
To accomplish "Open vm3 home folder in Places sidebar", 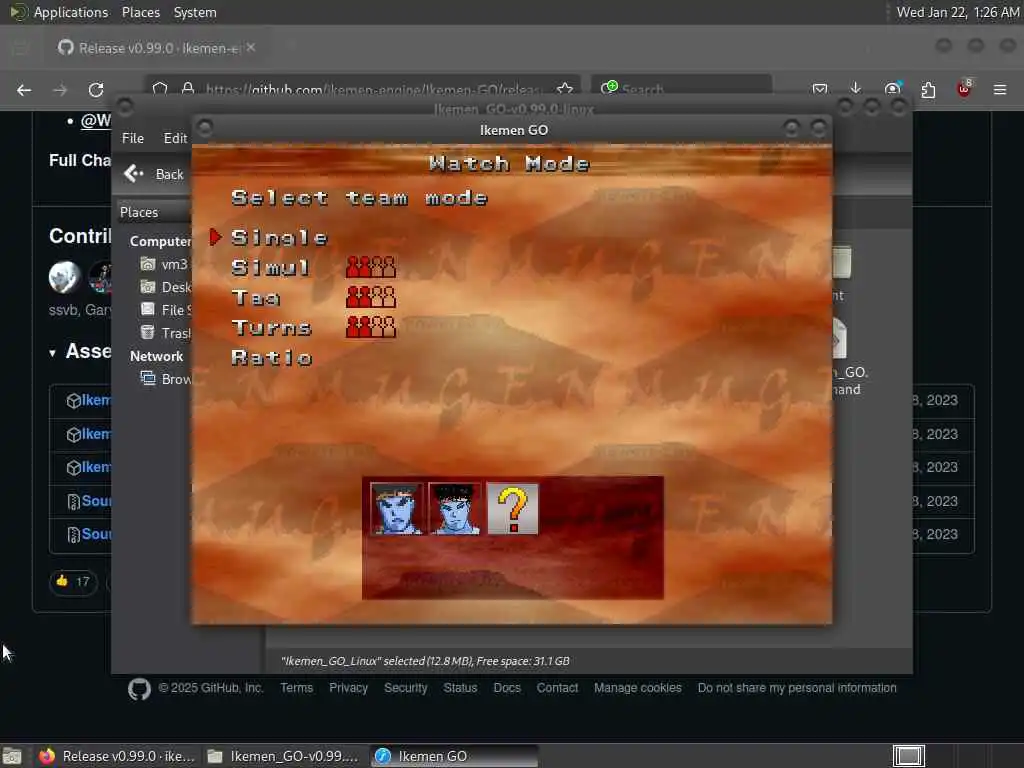I will click(165, 264).
